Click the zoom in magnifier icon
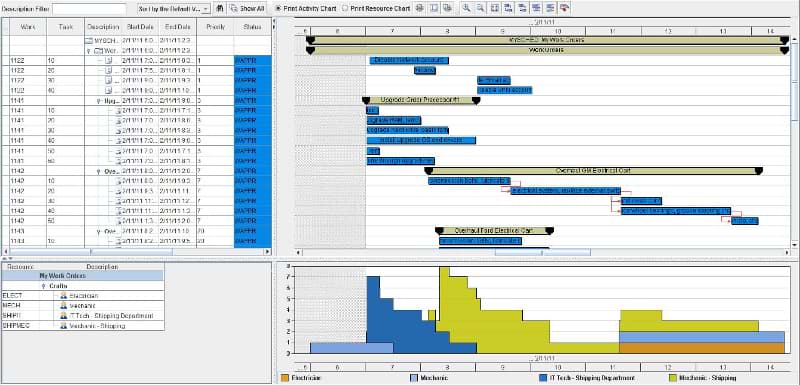This screenshot has height=385, width=800. pos(466,8)
